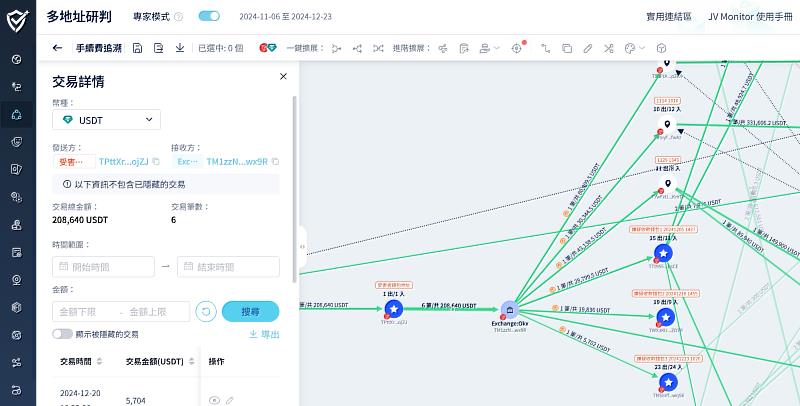This screenshot has width=800, height=406.
Task: Open the highlighted triangle-nodes sidebar icon
Action: 17,114
